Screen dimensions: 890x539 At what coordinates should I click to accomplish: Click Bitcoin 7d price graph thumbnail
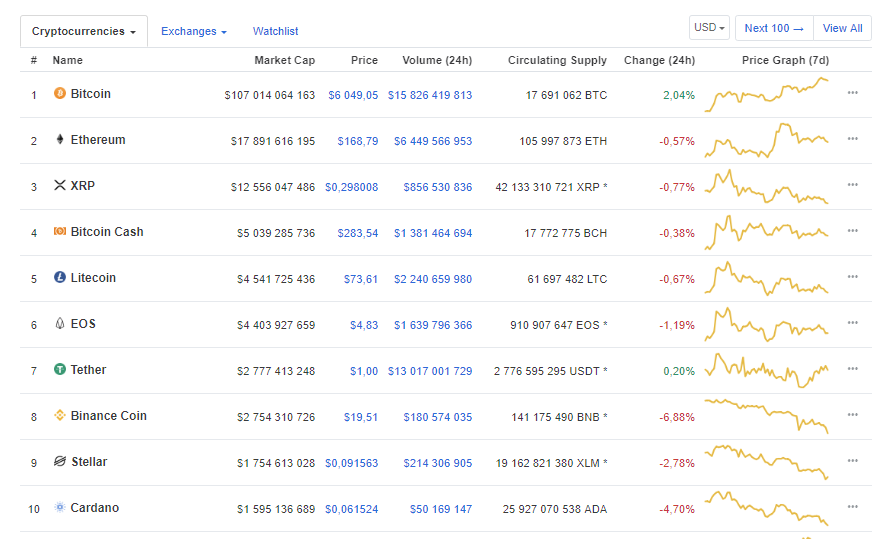(766, 94)
